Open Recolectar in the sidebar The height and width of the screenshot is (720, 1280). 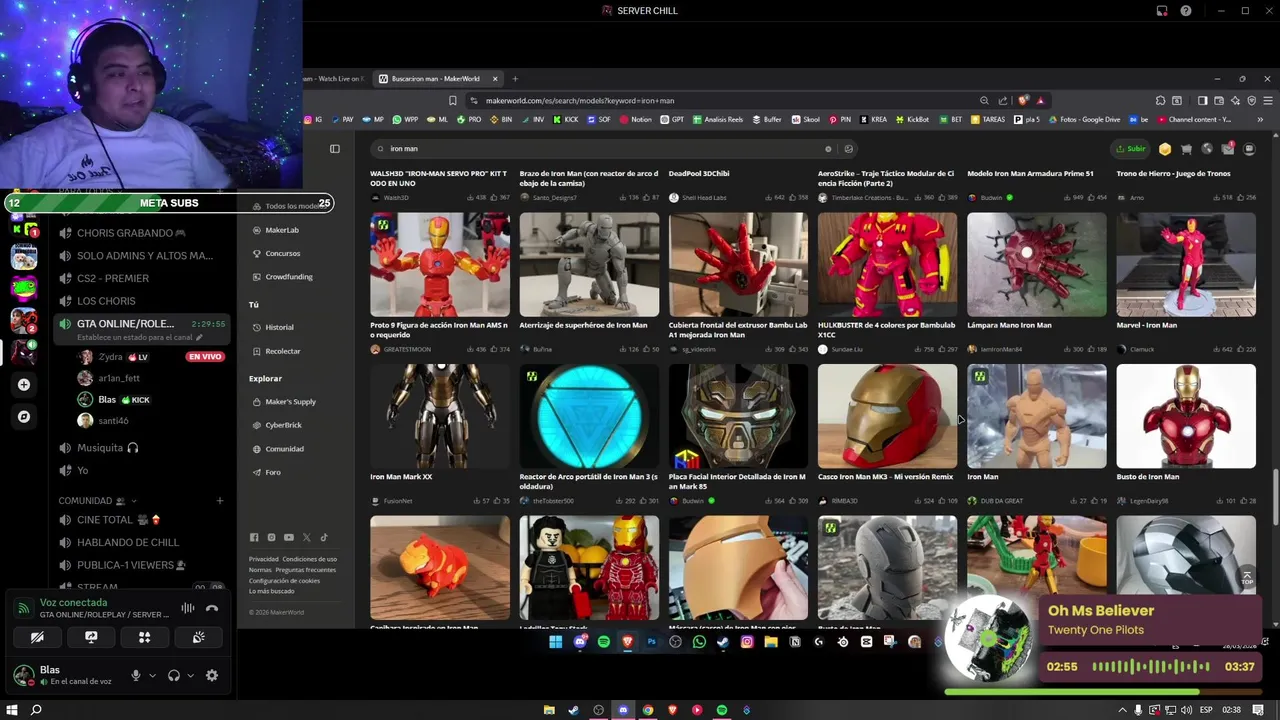282,351
